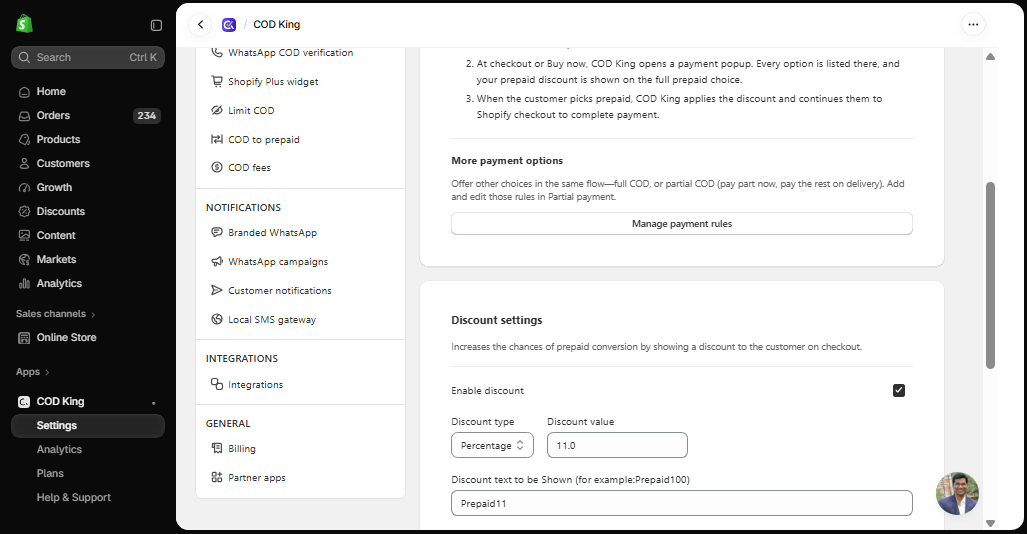Click the Search box in sidebar
This screenshot has height=534, width=1027.
88,58
